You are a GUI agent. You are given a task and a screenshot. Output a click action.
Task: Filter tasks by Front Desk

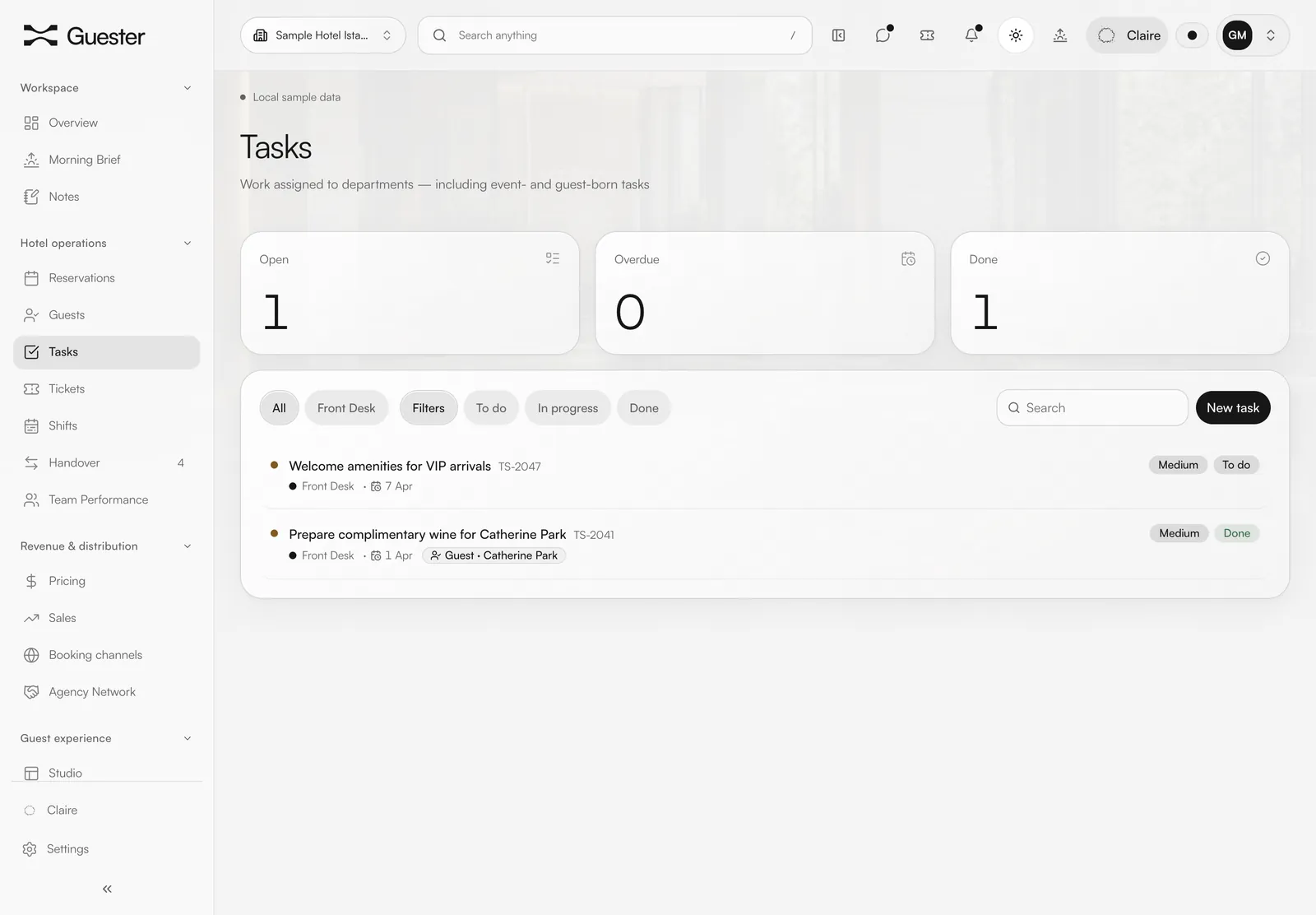(346, 408)
